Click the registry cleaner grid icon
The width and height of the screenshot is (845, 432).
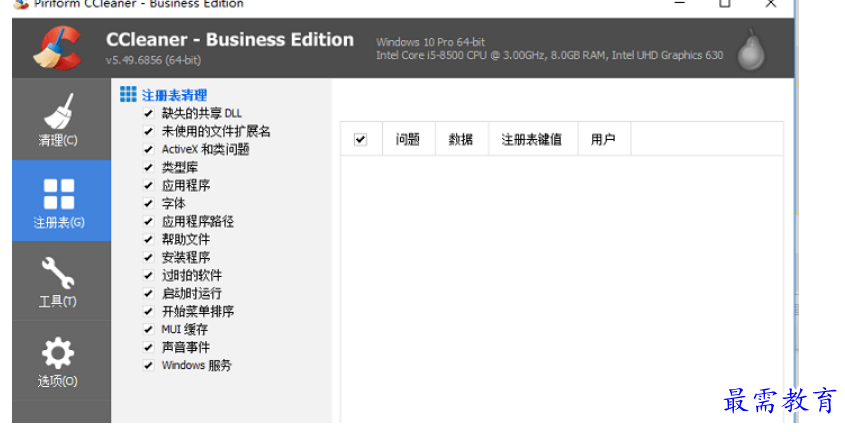pos(128,94)
